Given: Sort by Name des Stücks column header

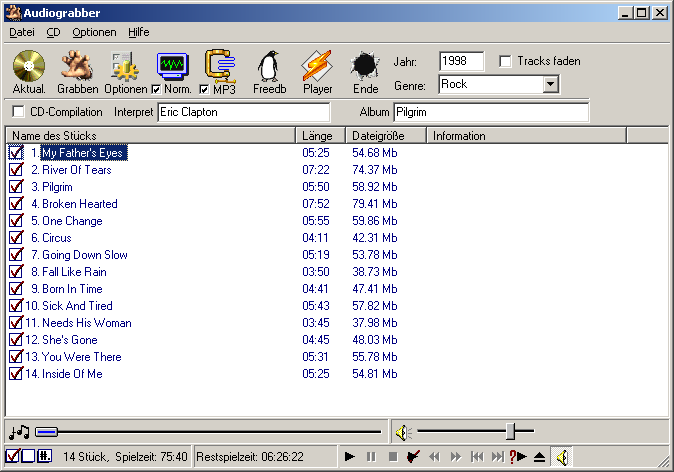Looking at the screenshot, I should pyautogui.click(x=151, y=135).
